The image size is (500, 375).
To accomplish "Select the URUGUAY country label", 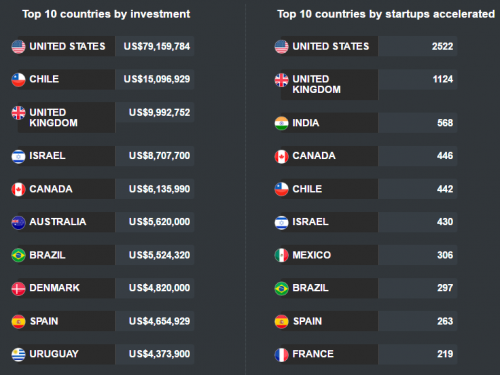I will click(x=54, y=354).
